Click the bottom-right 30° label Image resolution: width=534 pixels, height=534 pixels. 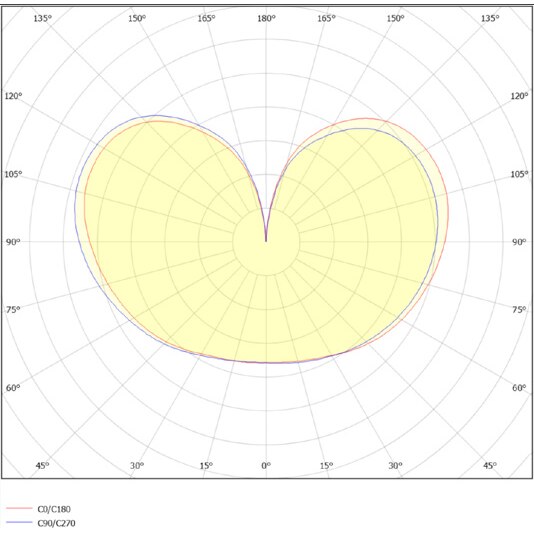point(395,465)
